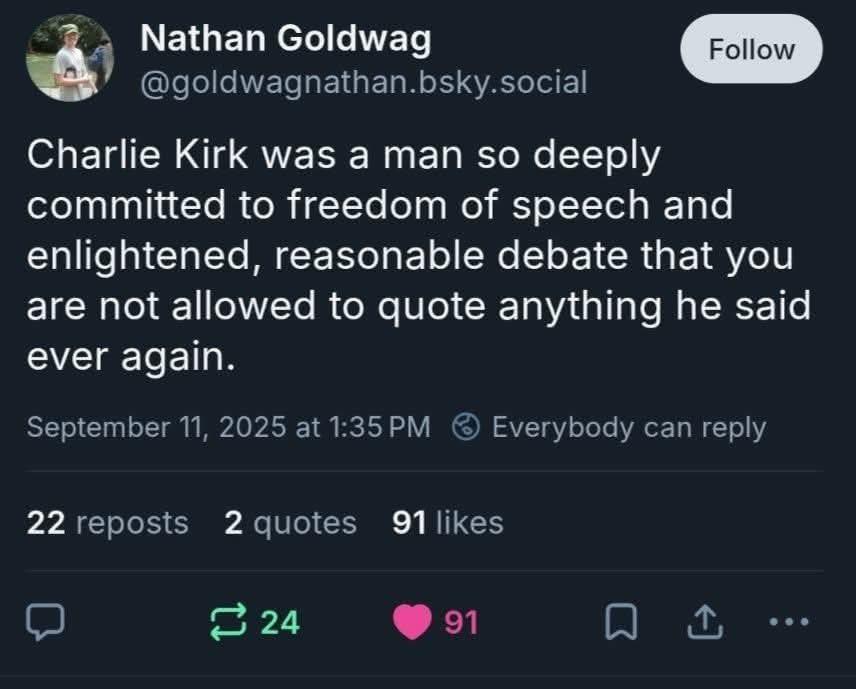Image resolution: width=856 pixels, height=689 pixels.
Task: Open the list of 91 likes
Action: [448, 522]
